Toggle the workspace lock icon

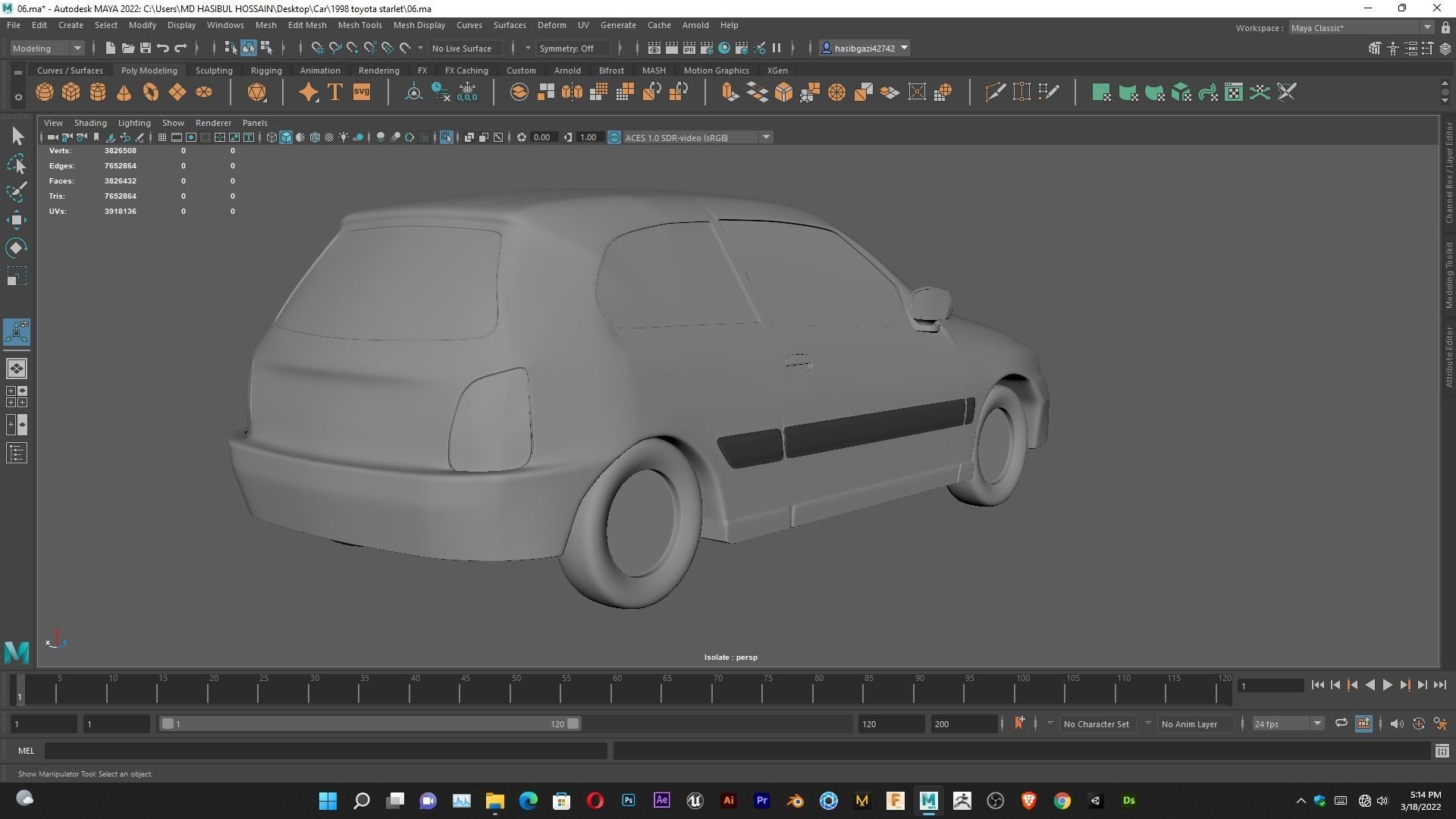pyautogui.click(x=1445, y=27)
